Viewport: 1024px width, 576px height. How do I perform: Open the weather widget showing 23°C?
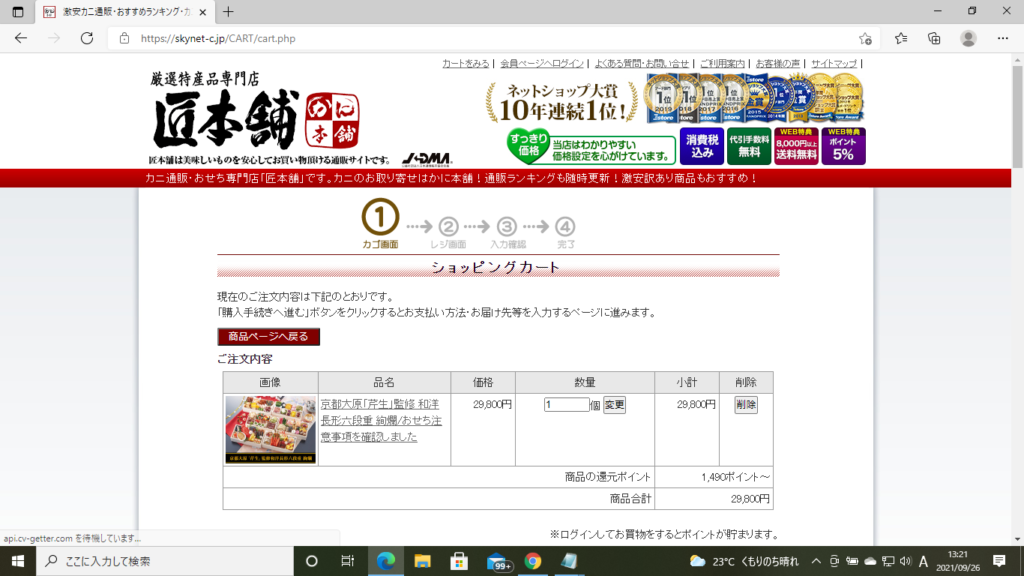point(744,562)
